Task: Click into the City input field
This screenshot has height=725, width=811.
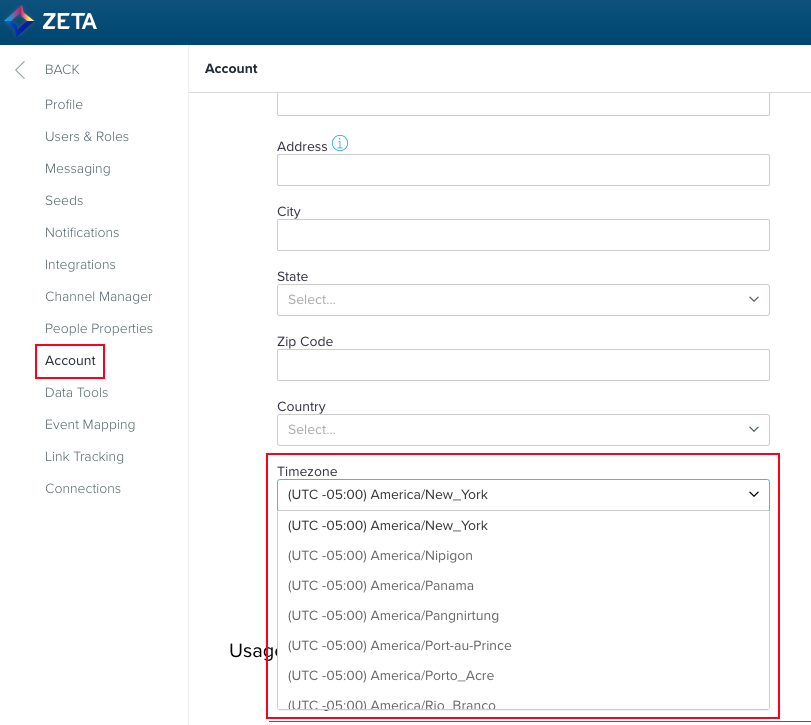Action: (x=523, y=235)
